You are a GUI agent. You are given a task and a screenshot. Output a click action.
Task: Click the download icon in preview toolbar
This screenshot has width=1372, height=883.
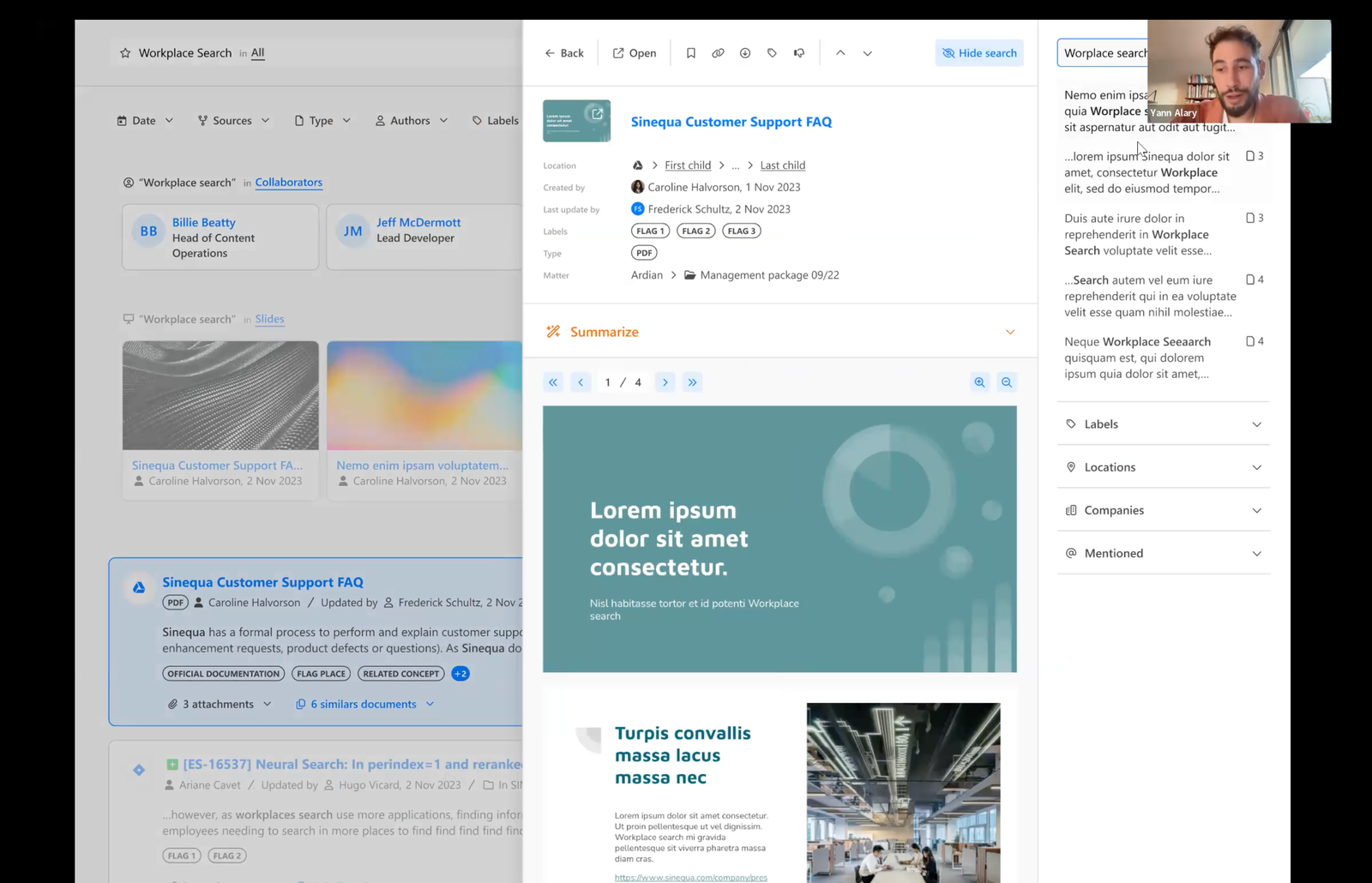click(745, 53)
